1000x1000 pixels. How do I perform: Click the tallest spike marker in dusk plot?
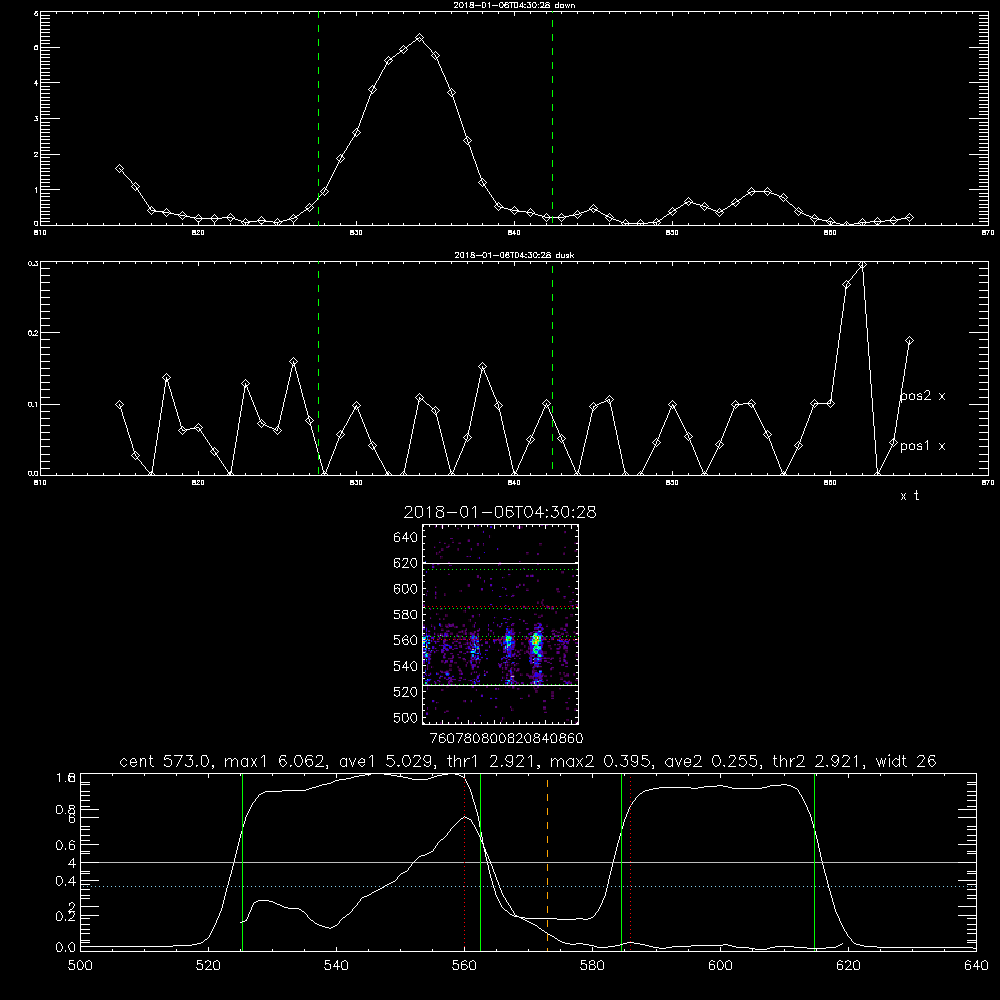(862, 265)
